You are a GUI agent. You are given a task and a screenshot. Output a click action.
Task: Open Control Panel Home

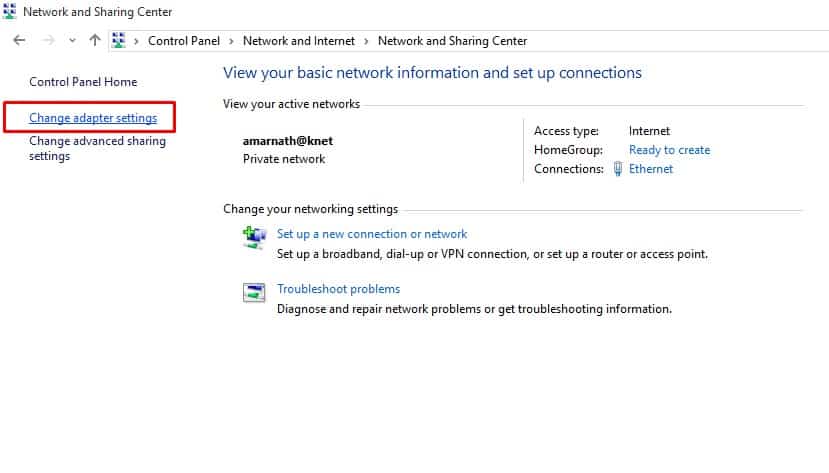tap(83, 82)
